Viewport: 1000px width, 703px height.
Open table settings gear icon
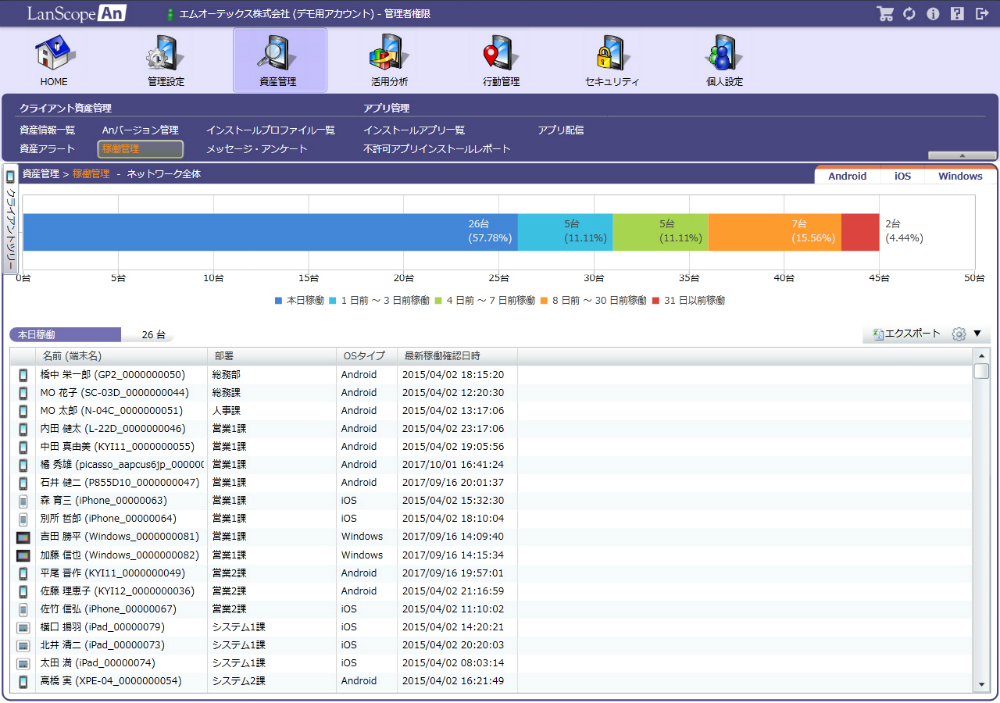point(959,334)
